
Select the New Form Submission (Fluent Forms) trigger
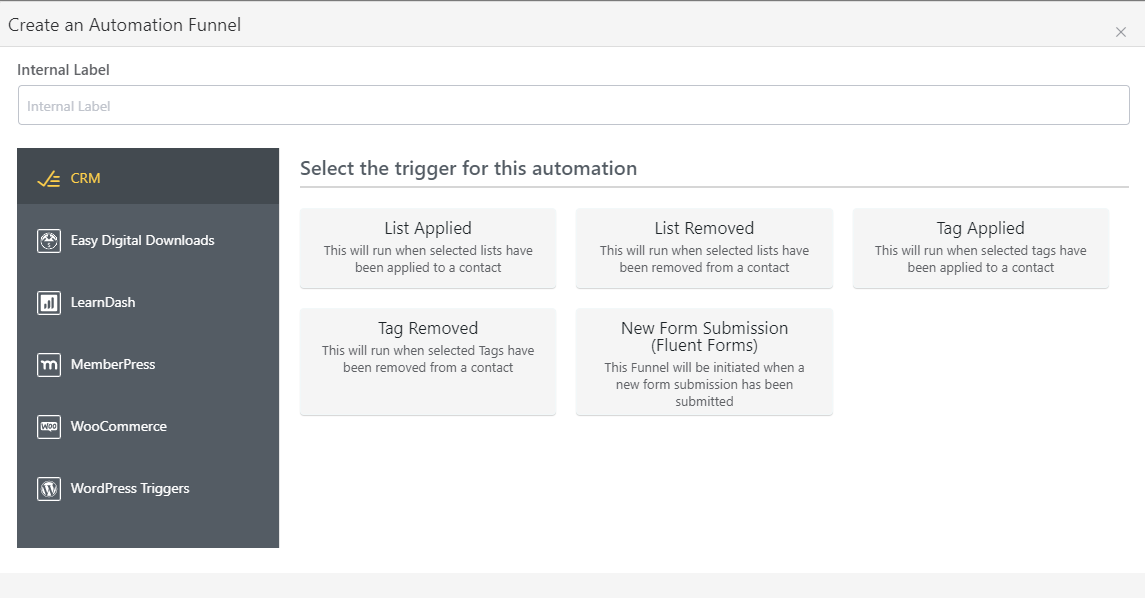tap(704, 360)
